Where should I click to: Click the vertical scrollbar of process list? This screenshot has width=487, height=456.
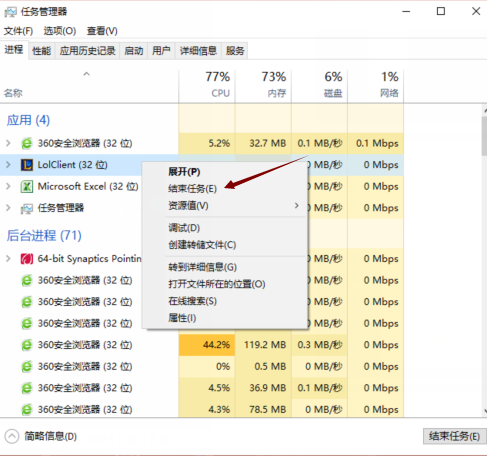click(x=484, y=260)
